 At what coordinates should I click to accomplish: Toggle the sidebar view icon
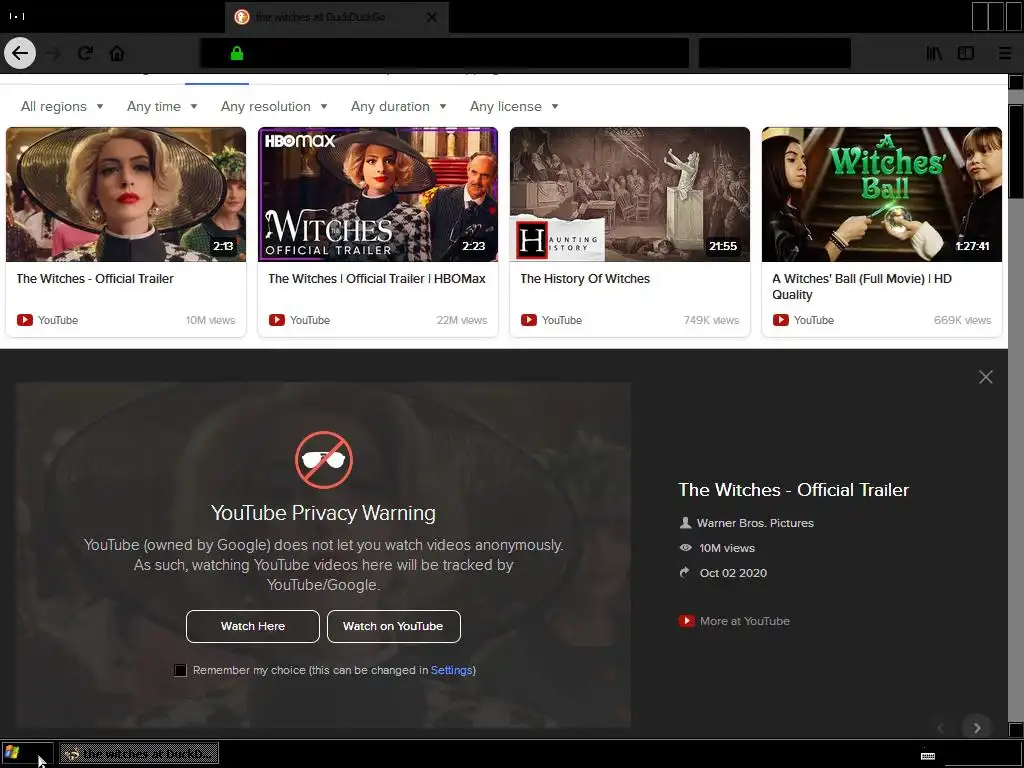(x=966, y=54)
